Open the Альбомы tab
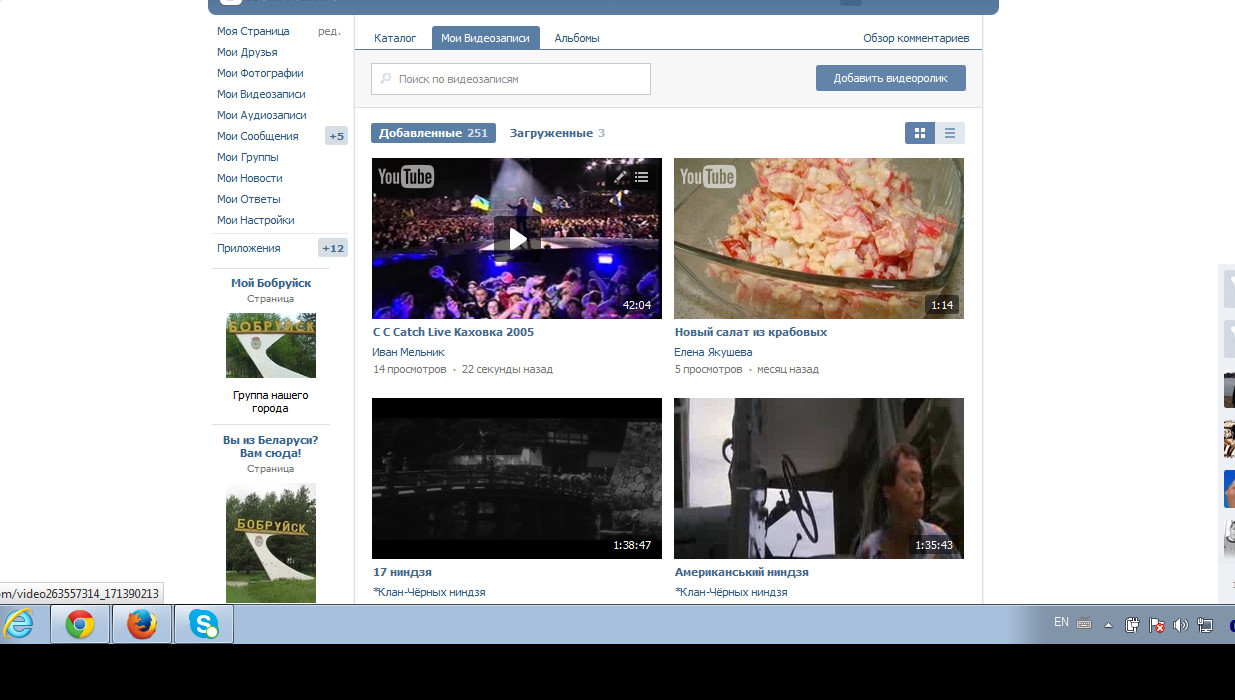The height and width of the screenshot is (700, 1235). tap(577, 38)
